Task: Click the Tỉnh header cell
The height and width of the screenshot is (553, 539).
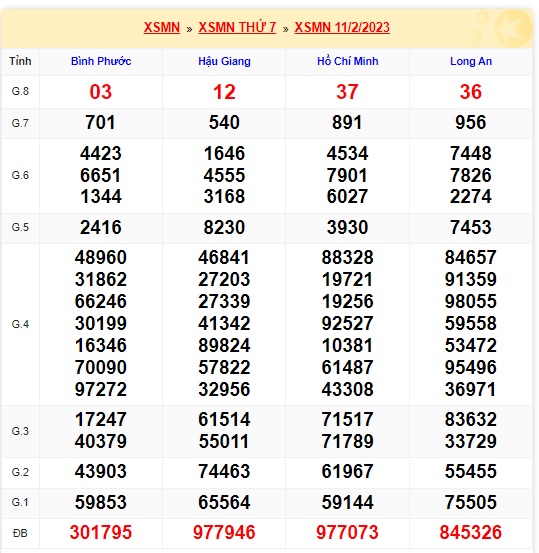Action: (x=20, y=61)
